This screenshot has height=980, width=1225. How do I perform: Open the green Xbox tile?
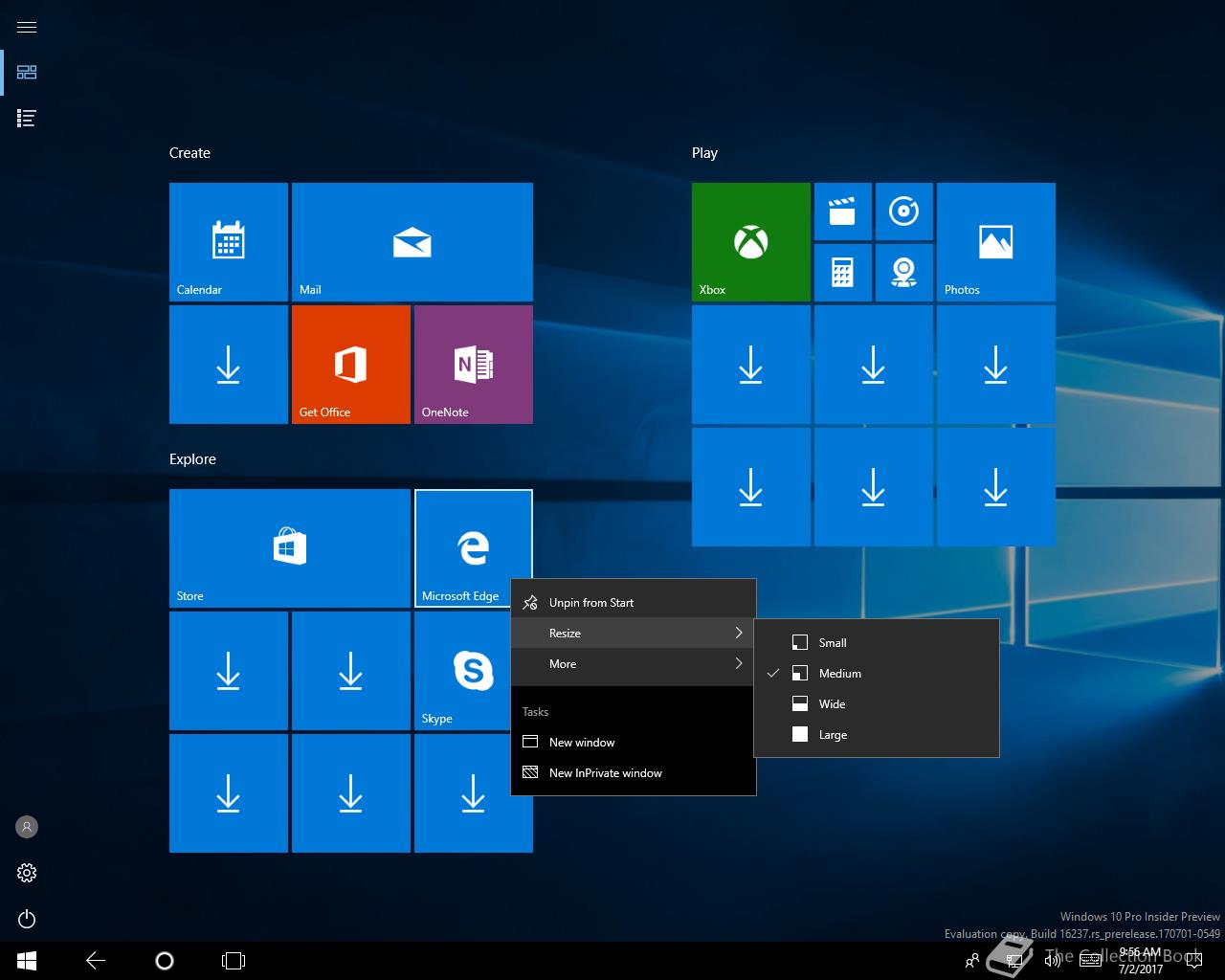751,242
